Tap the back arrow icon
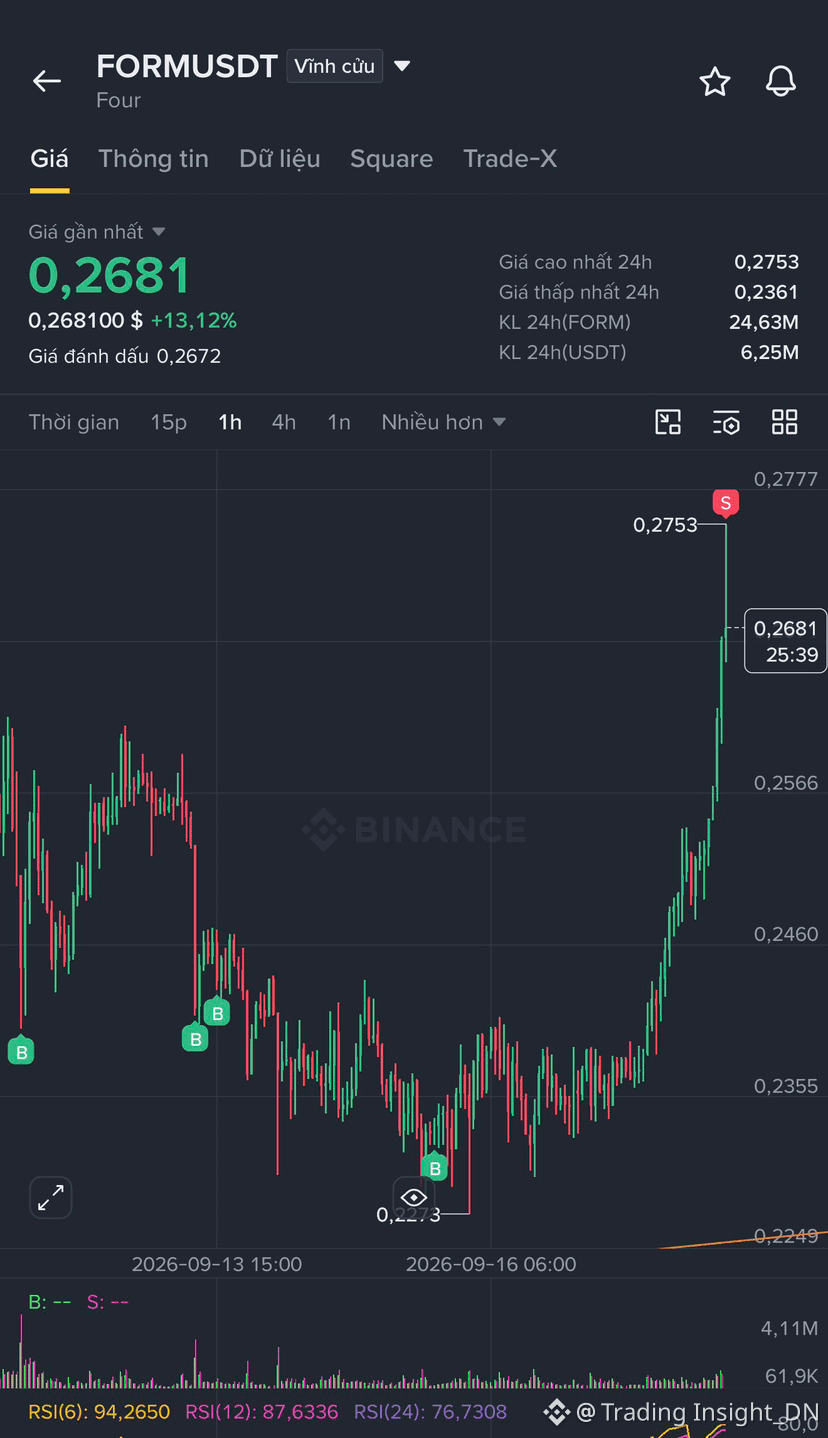Screen dimensions: 828x1438 tap(47, 81)
